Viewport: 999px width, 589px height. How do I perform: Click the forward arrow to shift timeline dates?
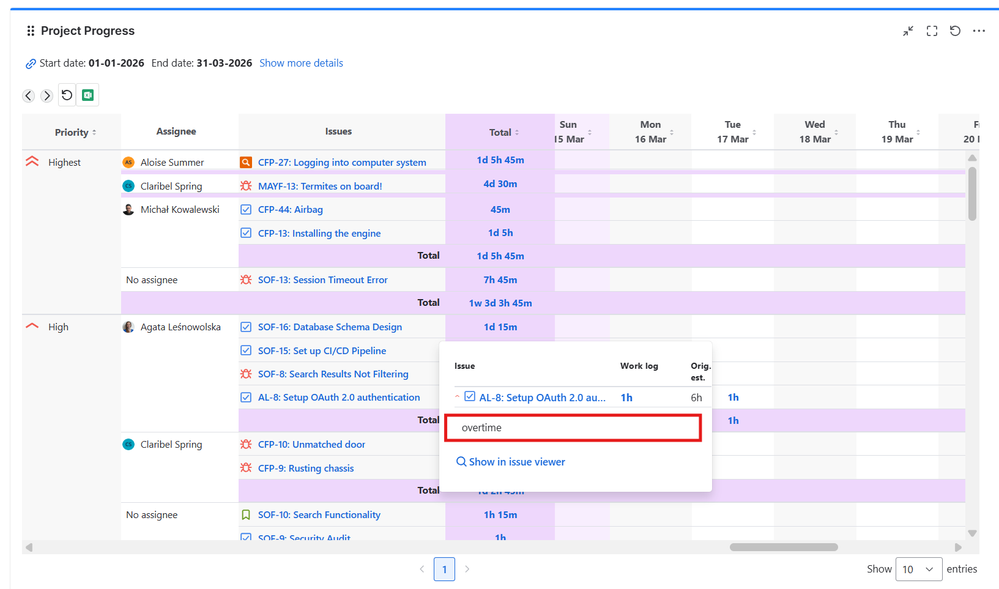[46, 95]
